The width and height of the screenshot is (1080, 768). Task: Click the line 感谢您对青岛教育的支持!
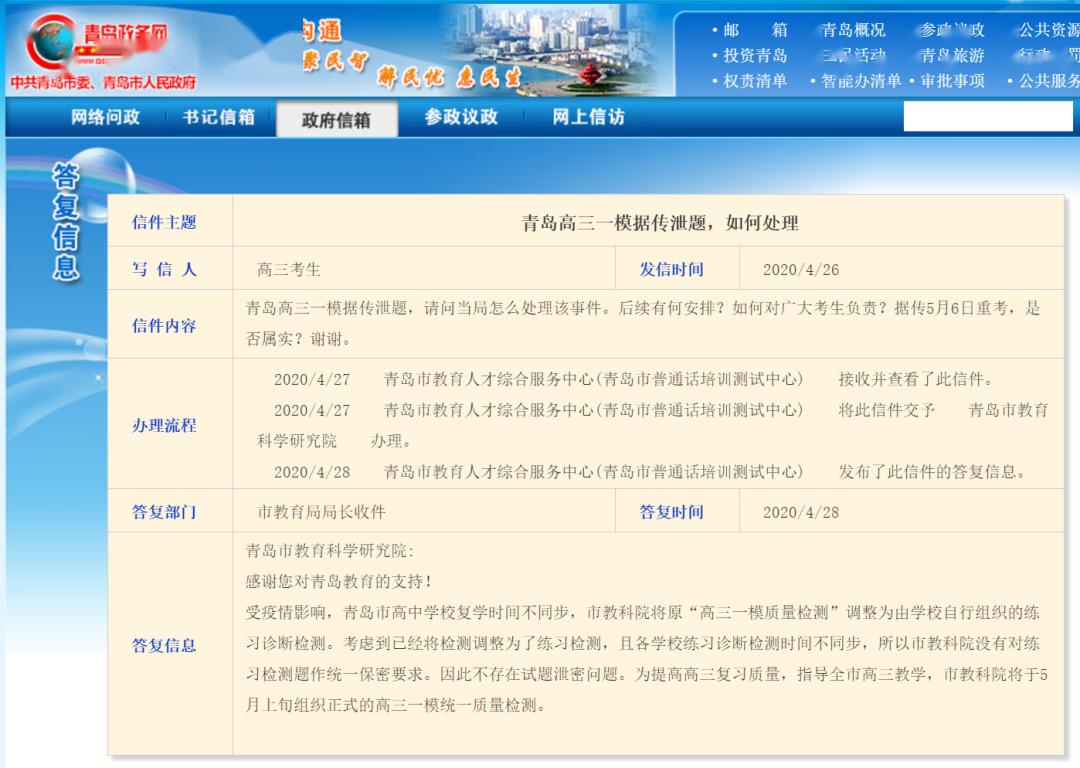coord(338,581)
